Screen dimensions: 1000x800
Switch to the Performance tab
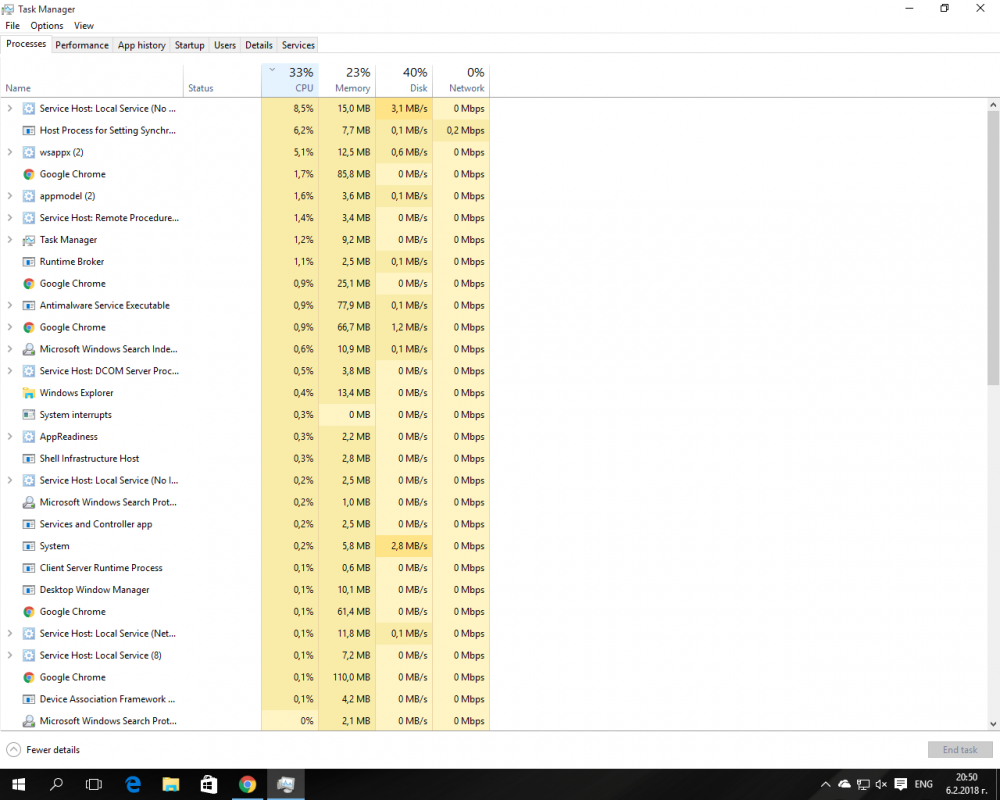coord(82,45)
